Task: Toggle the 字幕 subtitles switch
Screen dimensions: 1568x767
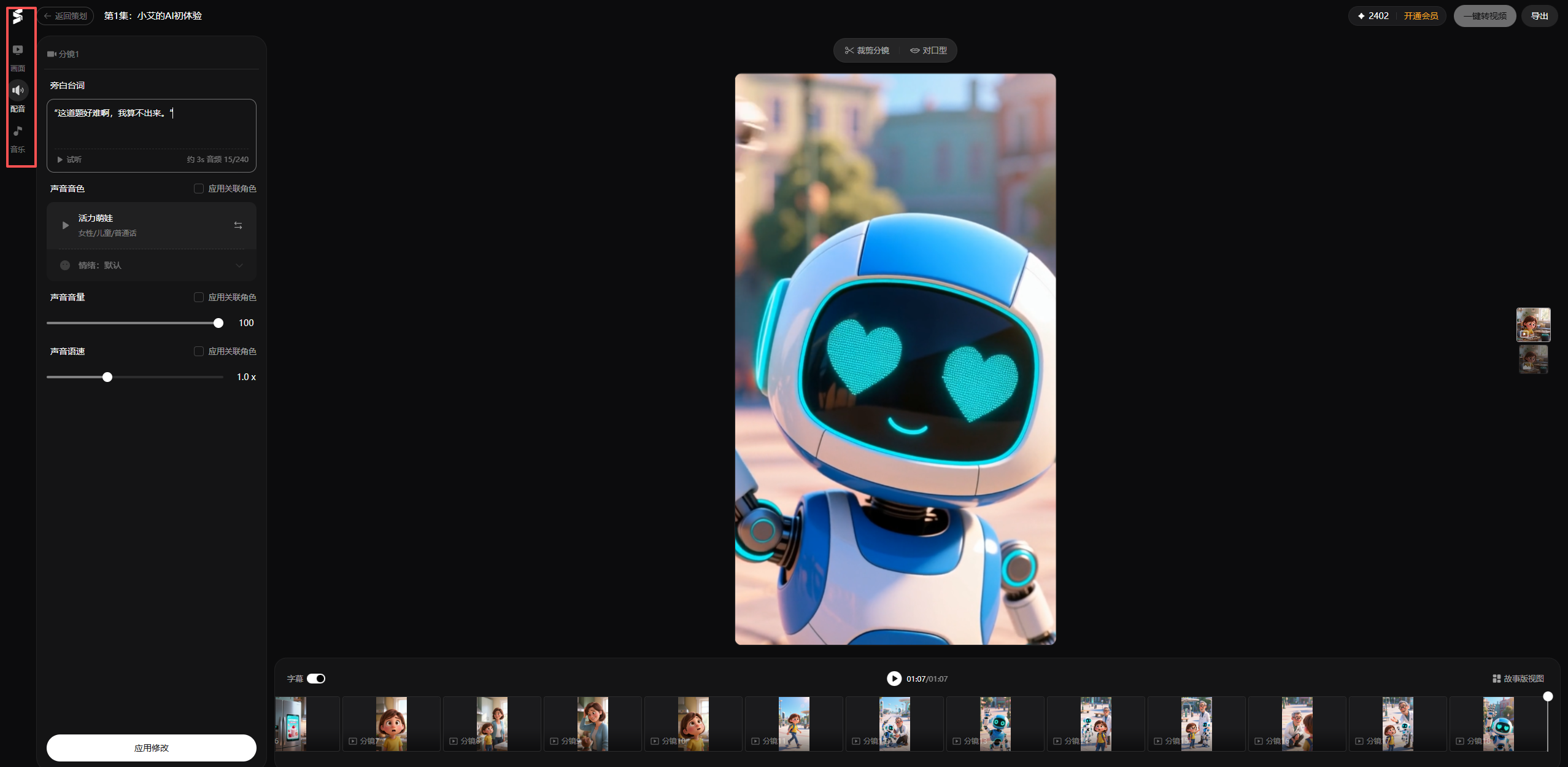Action: click(x=316, y=679)
